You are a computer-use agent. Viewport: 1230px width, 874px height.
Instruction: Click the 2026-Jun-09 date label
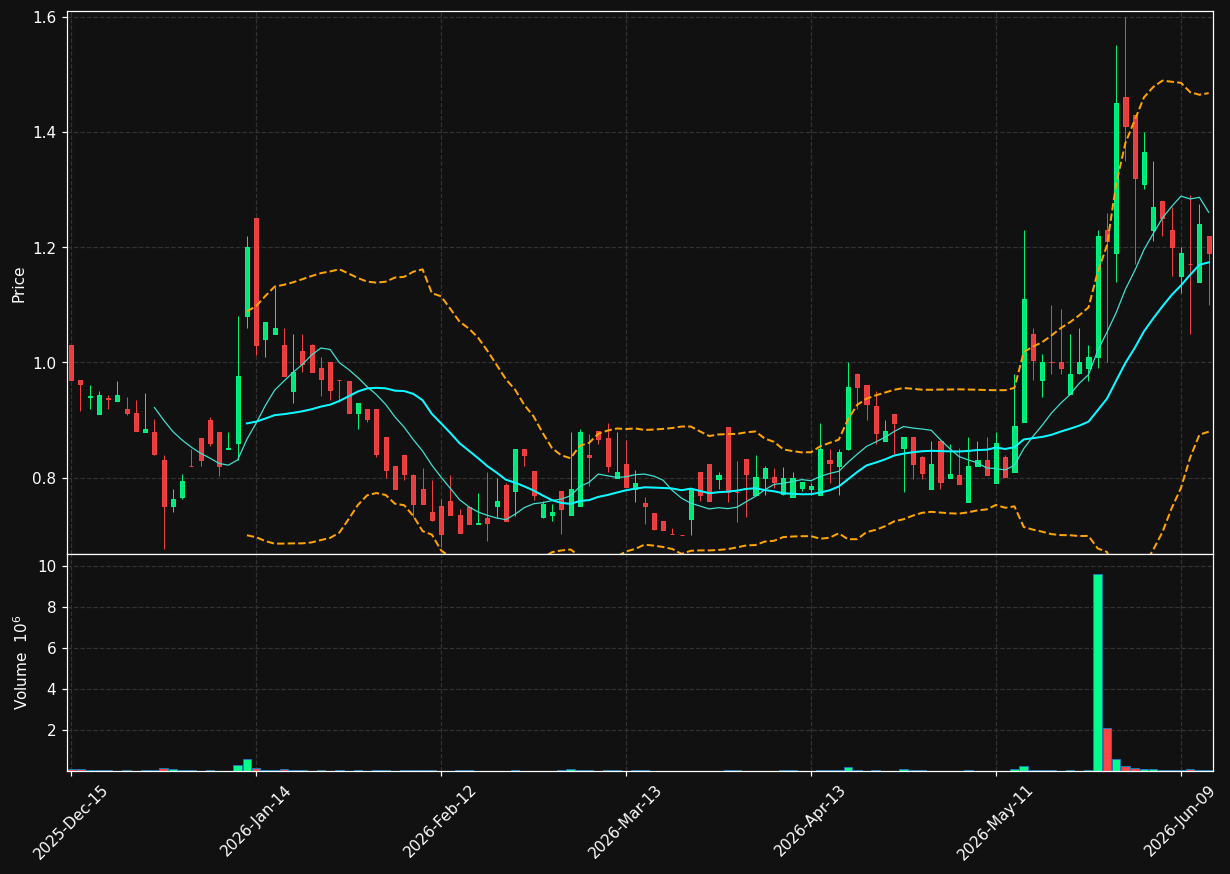tap(1180, 822)
